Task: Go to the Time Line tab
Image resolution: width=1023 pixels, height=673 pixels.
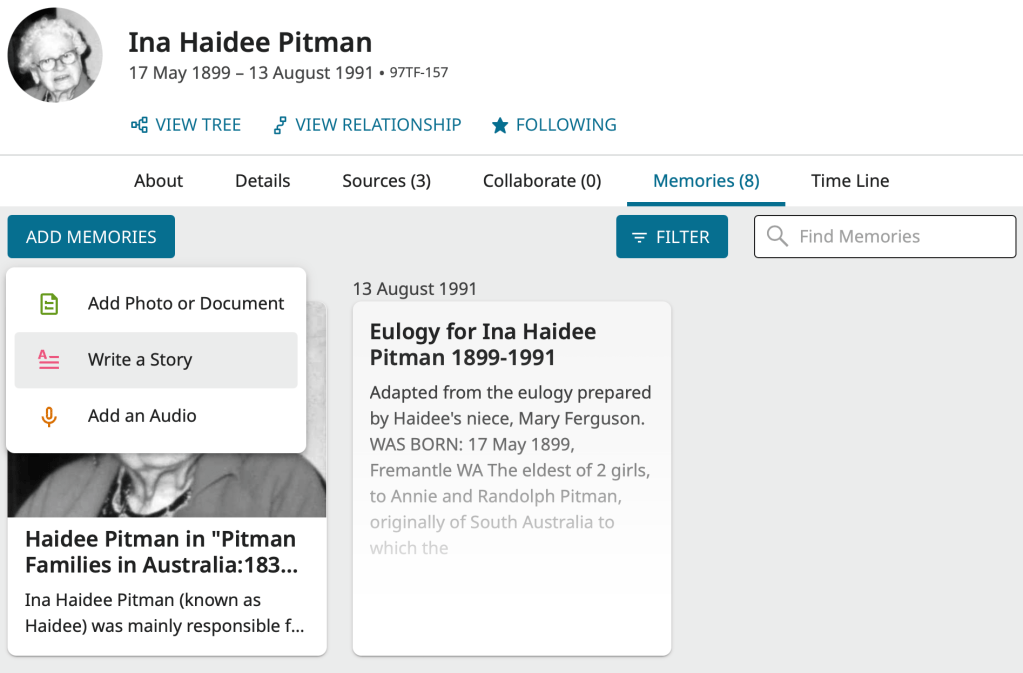Action: [x=850, y=181]
